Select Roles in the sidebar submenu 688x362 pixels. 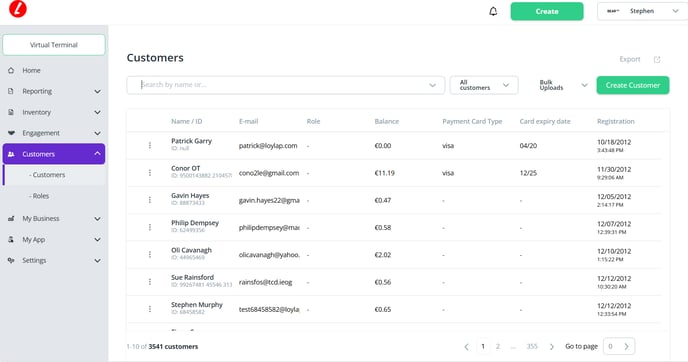[39, 196]
